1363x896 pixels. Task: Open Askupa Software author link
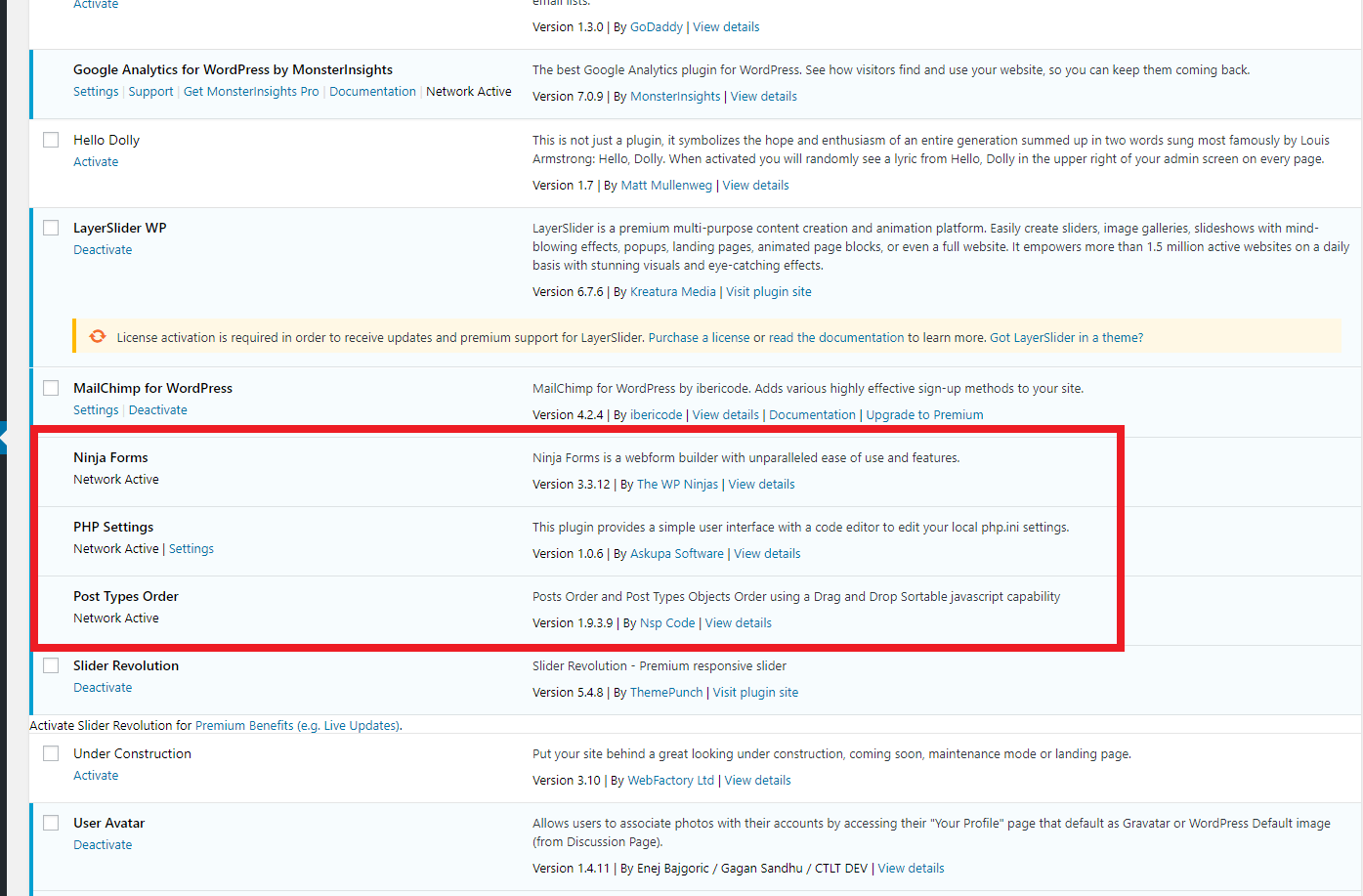click(677, 553)
